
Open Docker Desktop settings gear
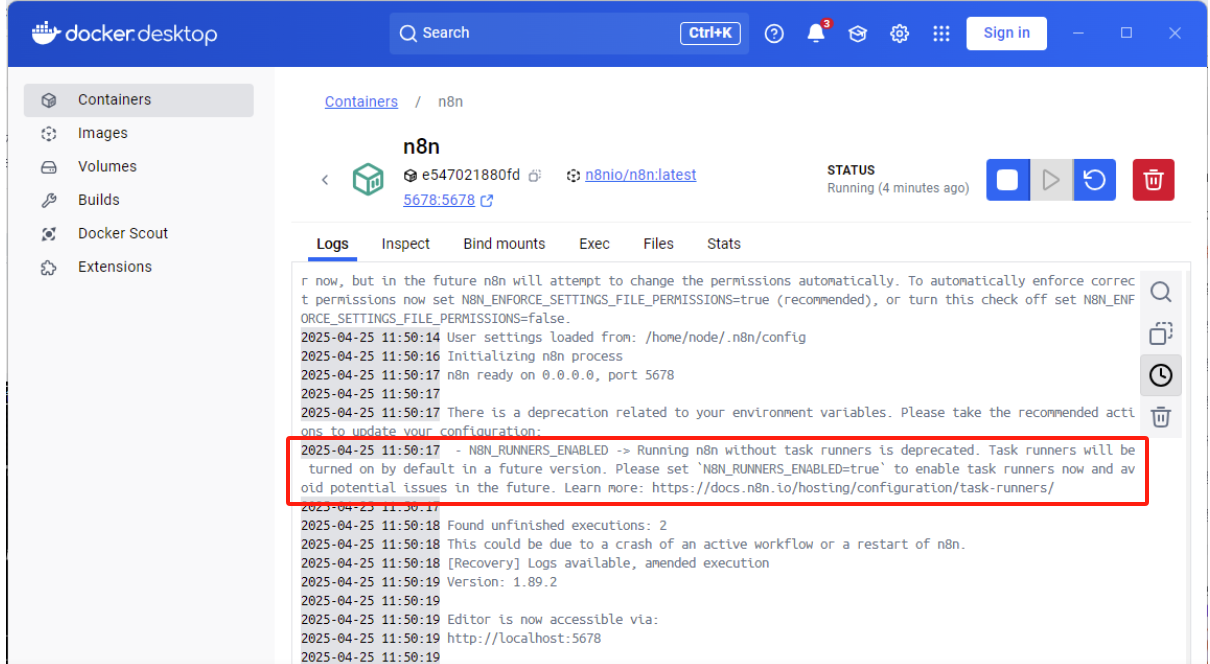900,33
